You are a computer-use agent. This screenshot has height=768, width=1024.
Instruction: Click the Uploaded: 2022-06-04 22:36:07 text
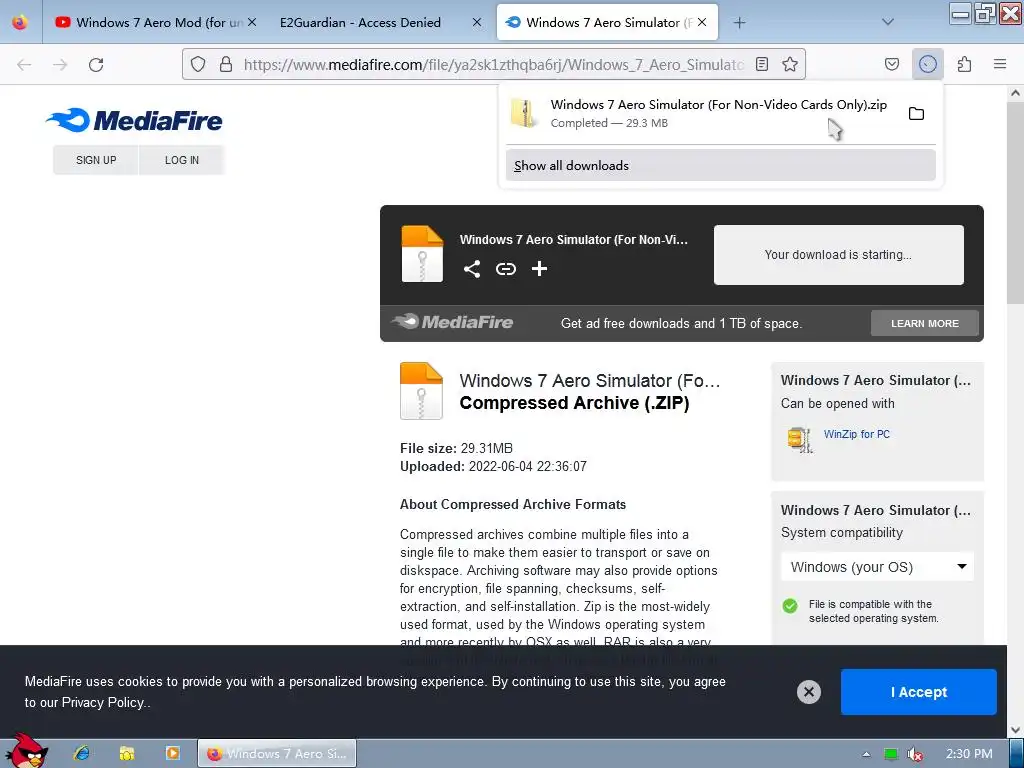tap(493, 466)
